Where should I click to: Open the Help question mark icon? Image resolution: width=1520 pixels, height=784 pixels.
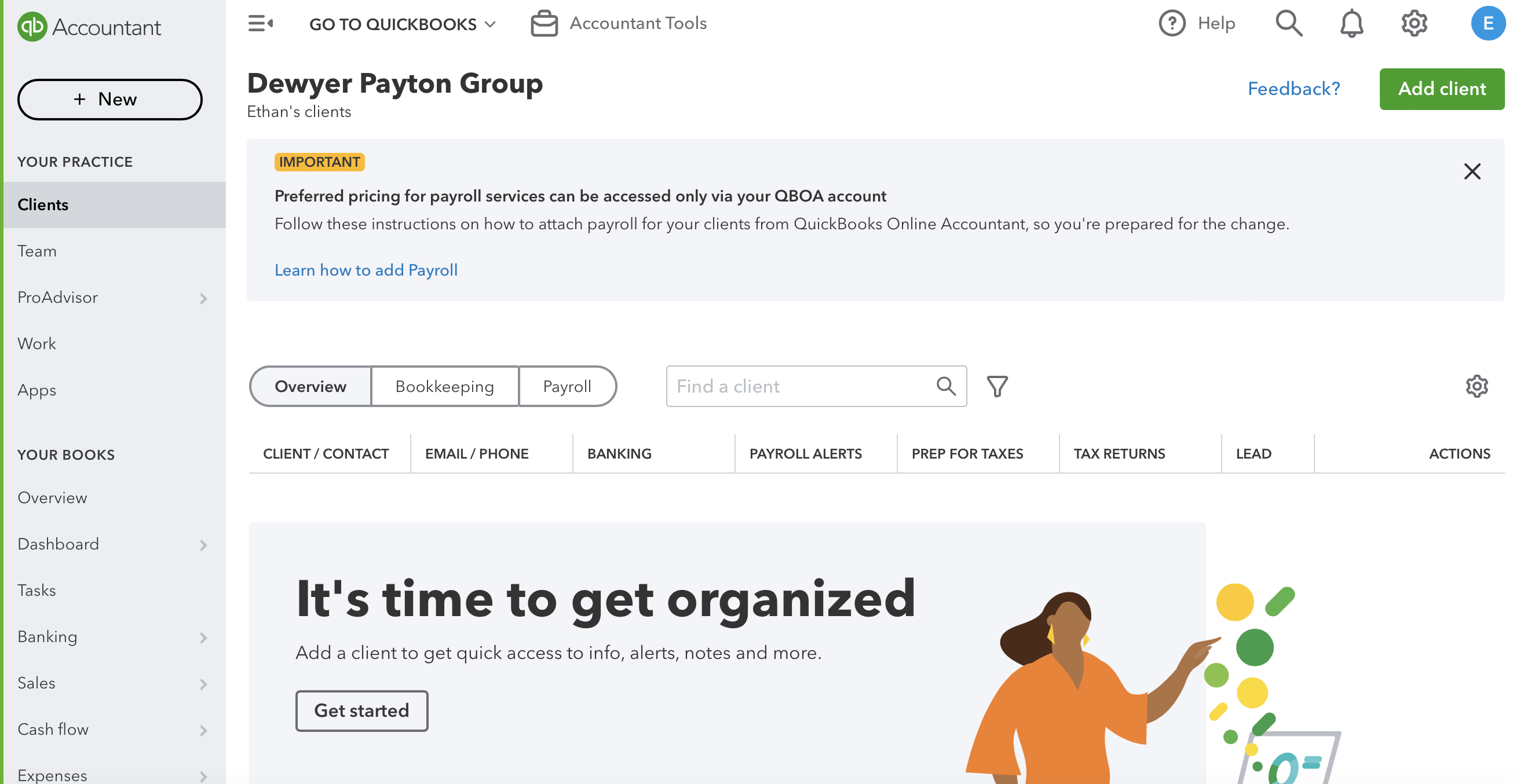click(1172, 24)
